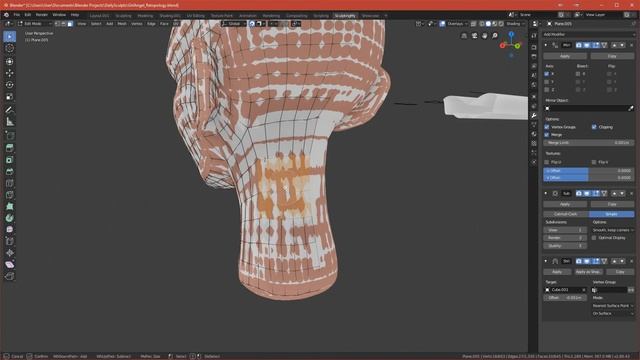Toggle the Clipping checkbox
This screenshot has height=360, width=640.
594,127
